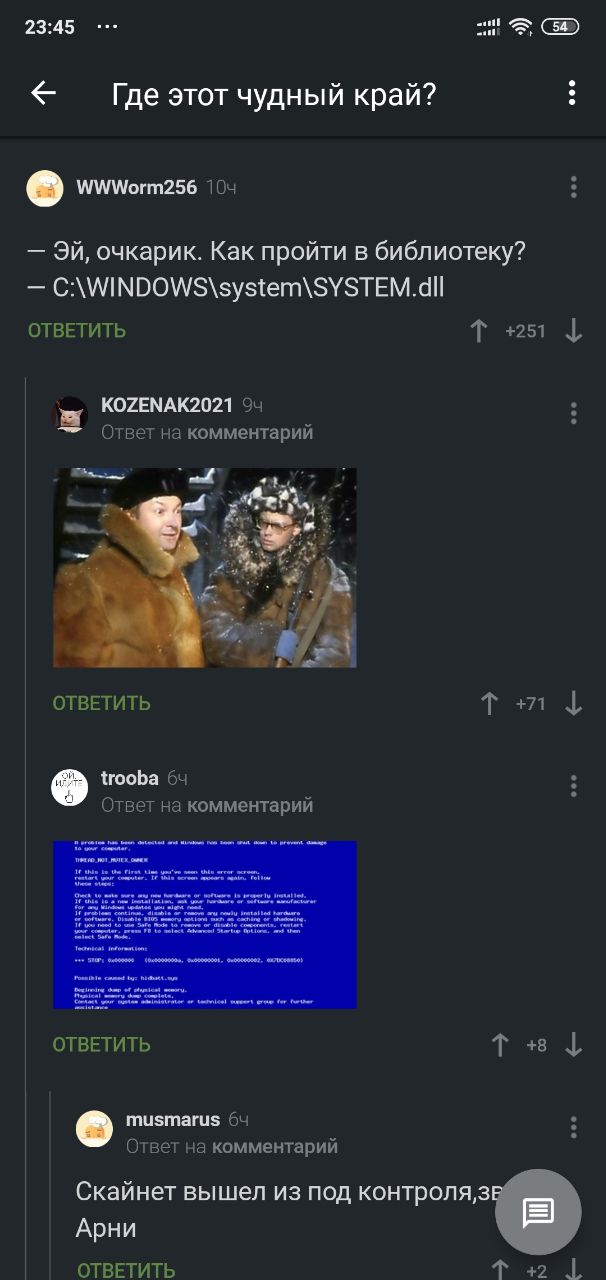This screenshot has width=606, height=1280.
Task: Tap the floating write-comment button
Action: [538, 1212]
